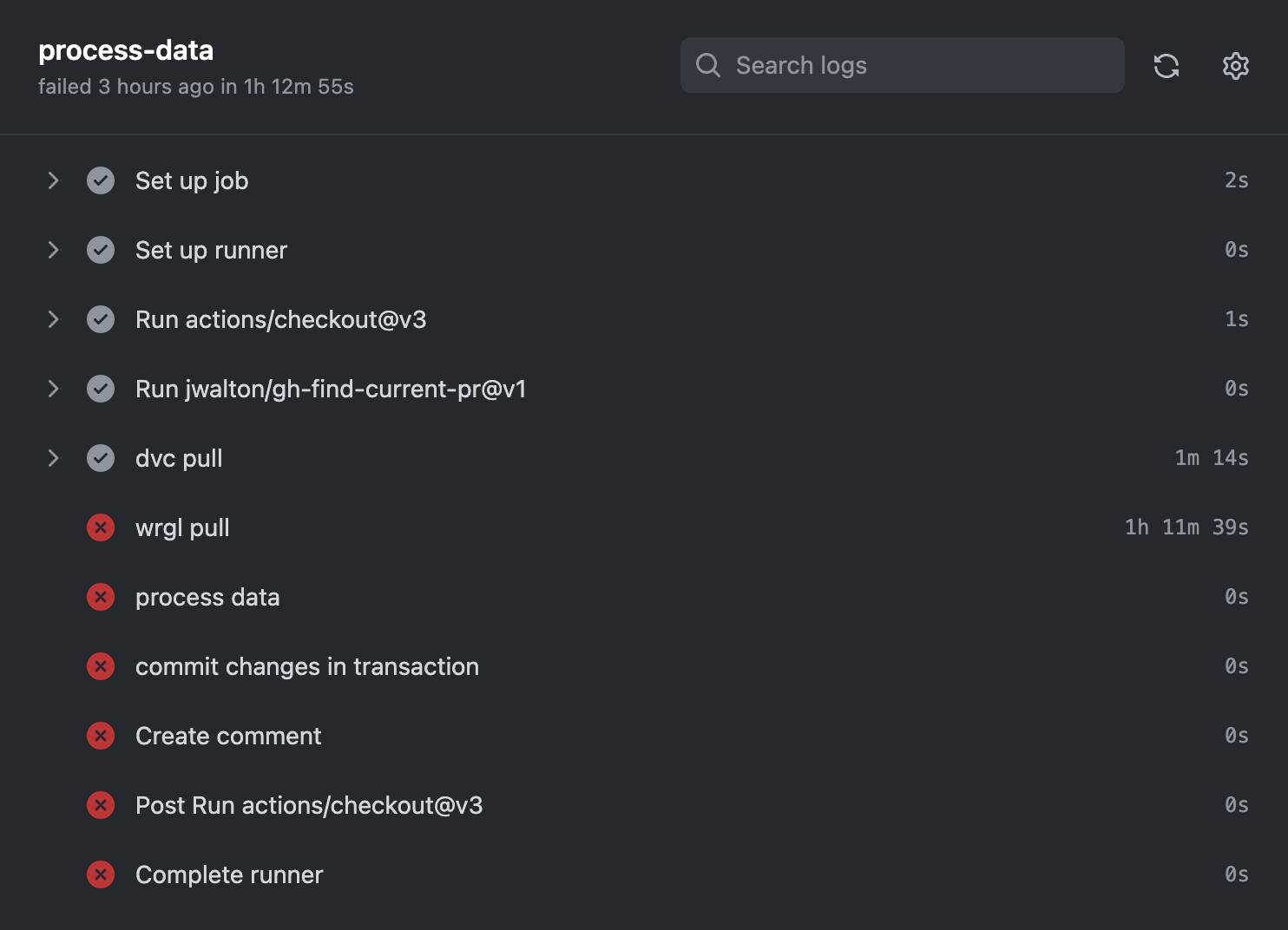Click the 2s duration for Set up job

pos(1237,180)
